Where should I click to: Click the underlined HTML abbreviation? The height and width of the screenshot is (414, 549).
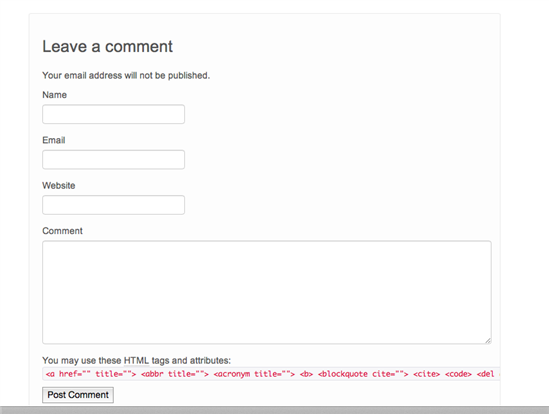[136, 360]
